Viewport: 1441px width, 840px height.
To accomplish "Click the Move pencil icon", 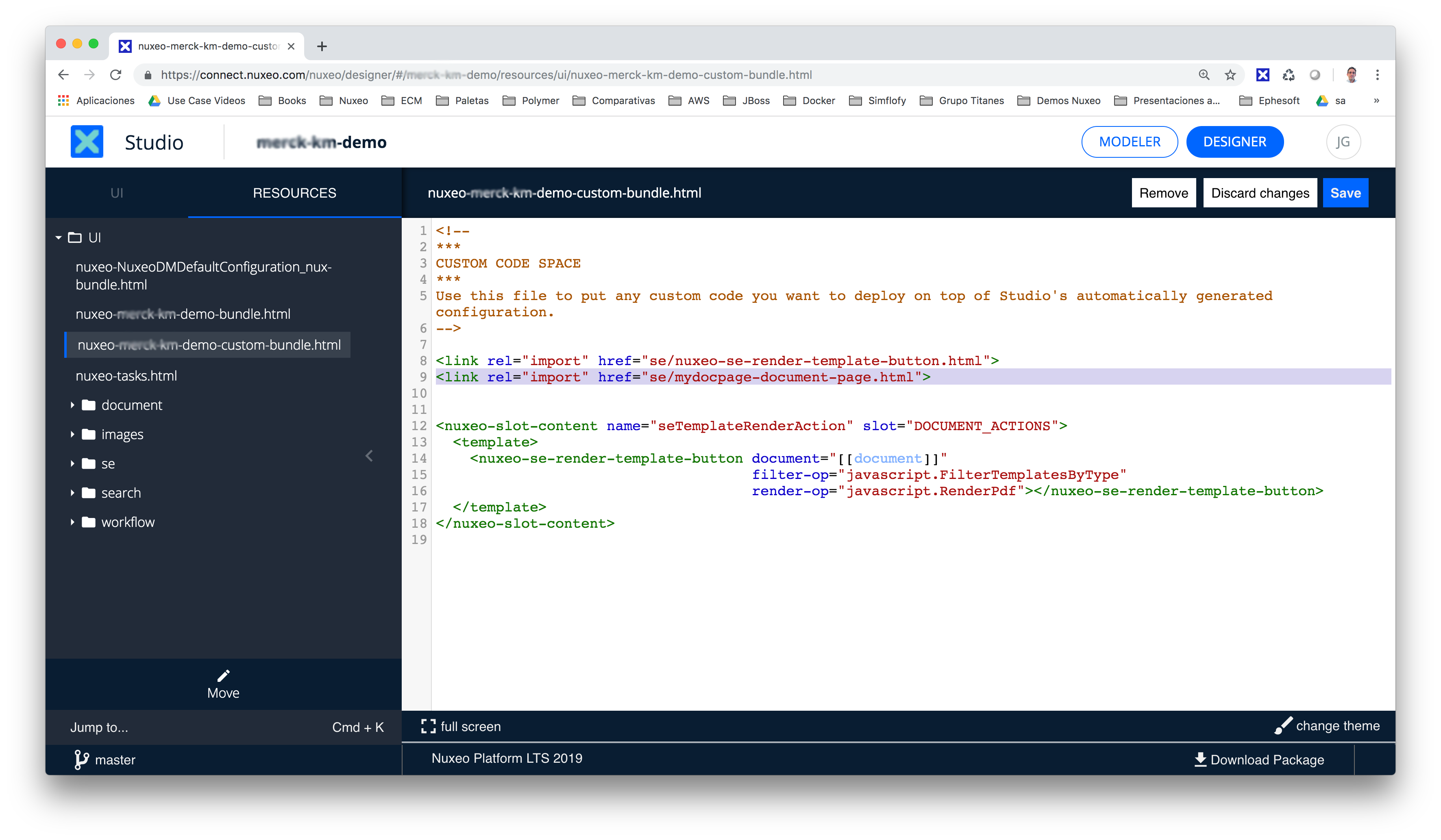I will coord(223,676).
